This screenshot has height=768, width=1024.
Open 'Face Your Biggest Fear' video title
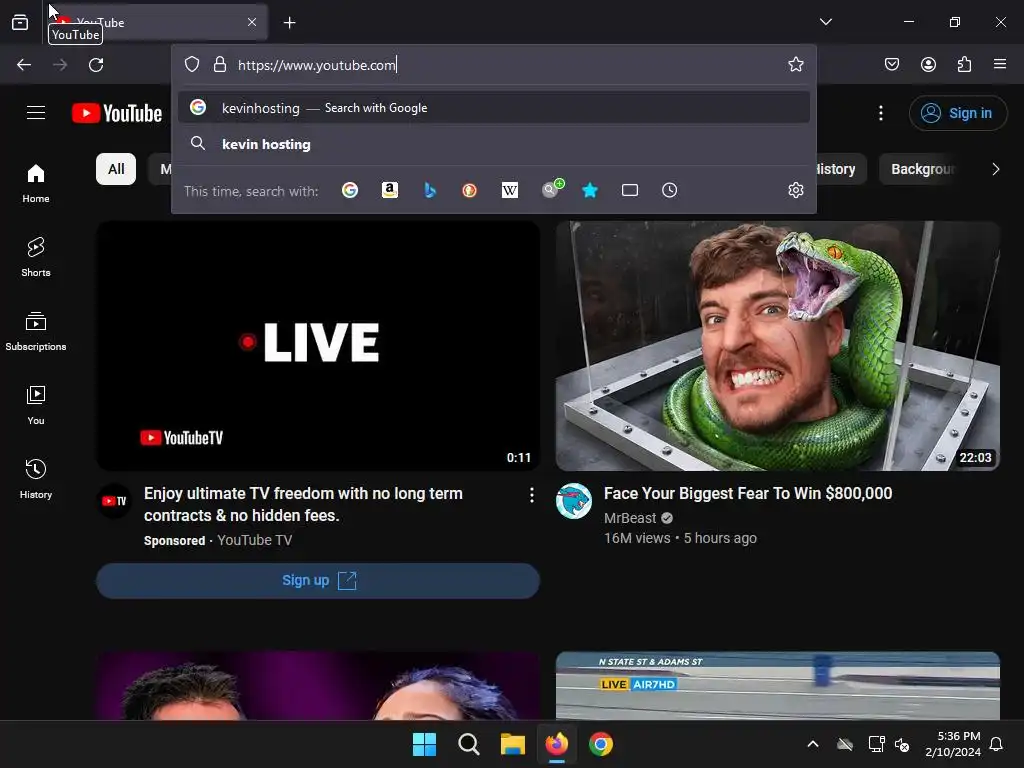point(748,493)
